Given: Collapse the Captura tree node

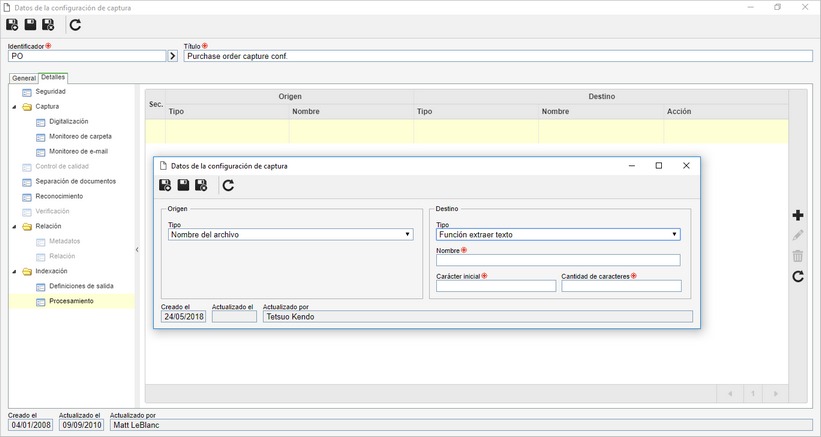Looking at the screenshot, I should pos(14,107).
